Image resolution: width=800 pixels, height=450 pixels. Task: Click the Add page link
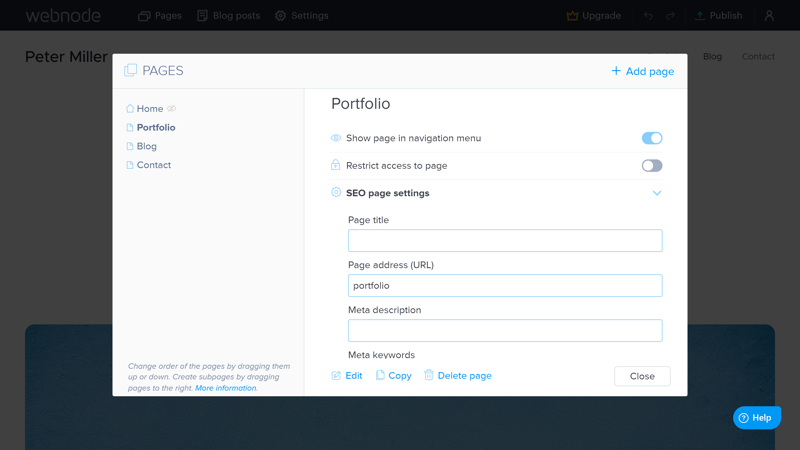coord(642,71)
